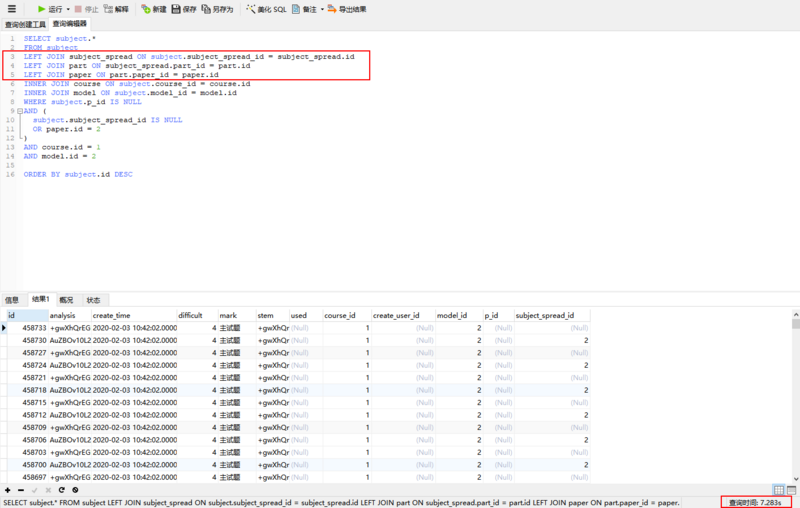Create a new query with 新建
The image size is (800, 508).
point(154,9)
